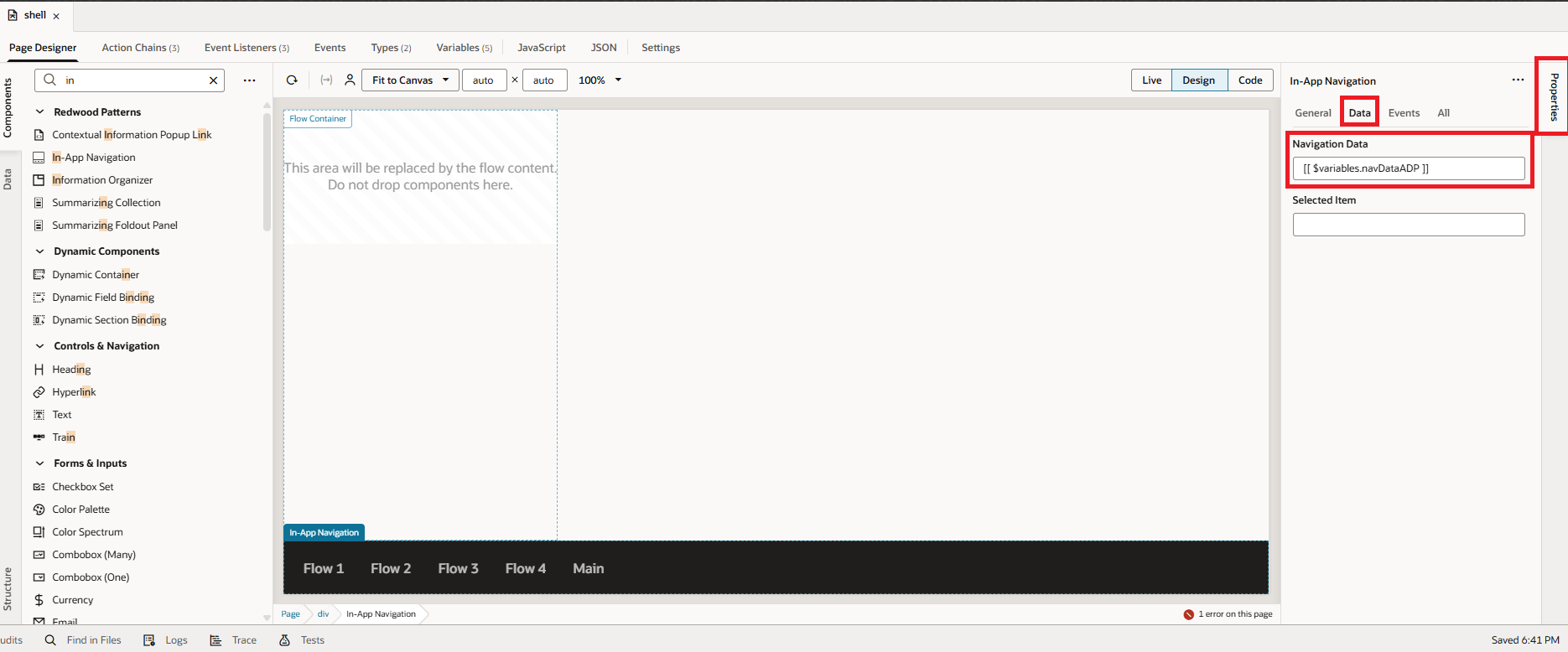Click the Dynamic Field Binding icon
Screen dimensions: 1568x652
click(x=39, y=298)
